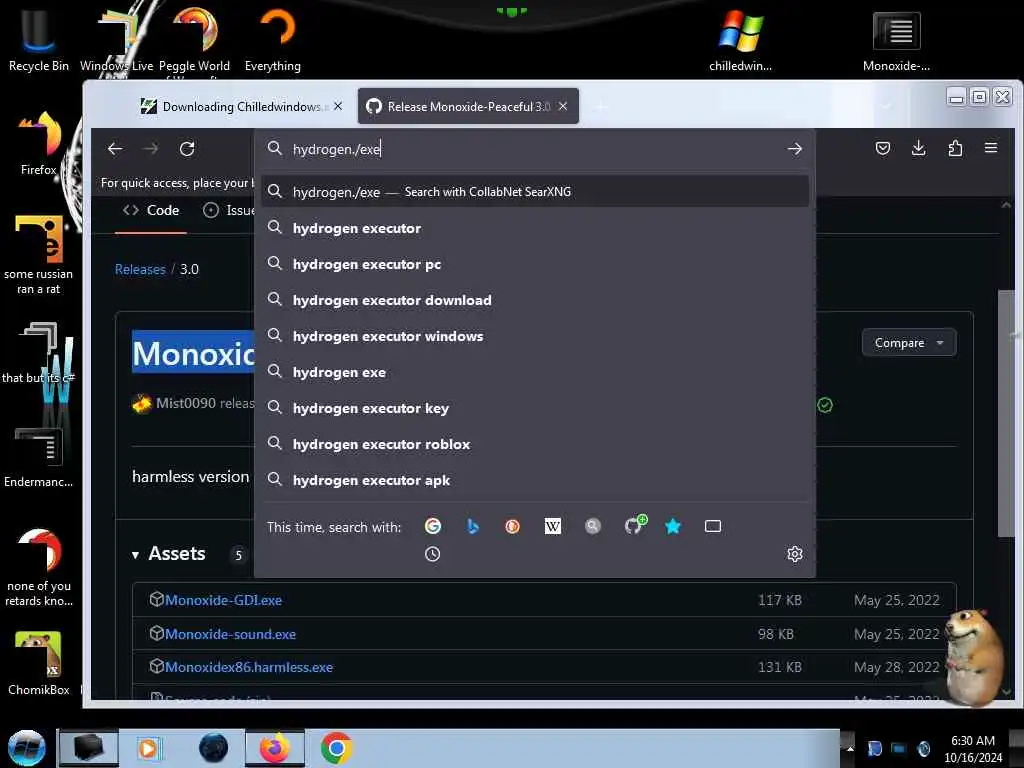Search hydrogen./exe with CollabNet SearXNG
The height and width of the screenshot is (768, 1024).
(534, 191)
